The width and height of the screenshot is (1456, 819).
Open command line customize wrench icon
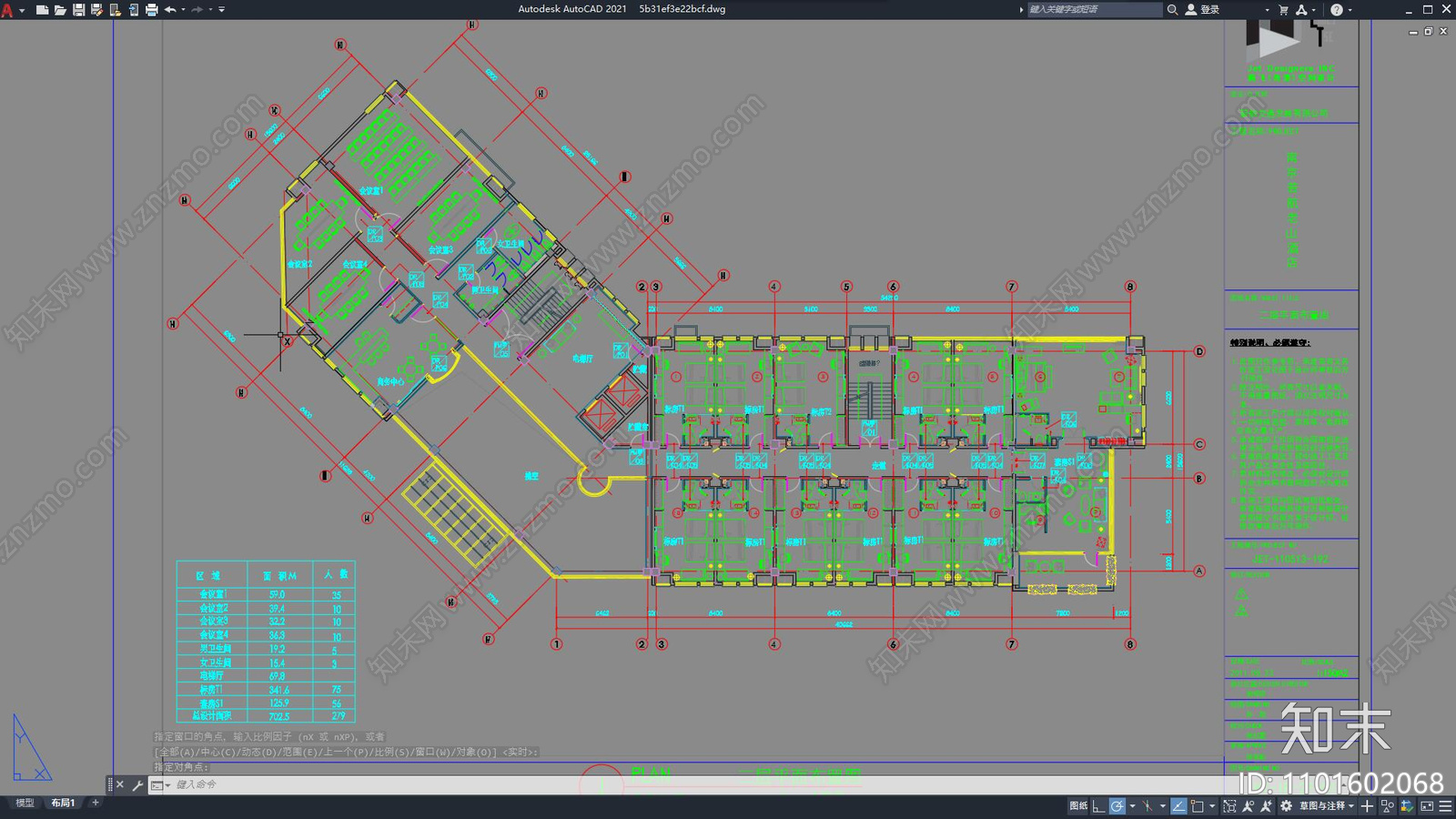(138, 784)
